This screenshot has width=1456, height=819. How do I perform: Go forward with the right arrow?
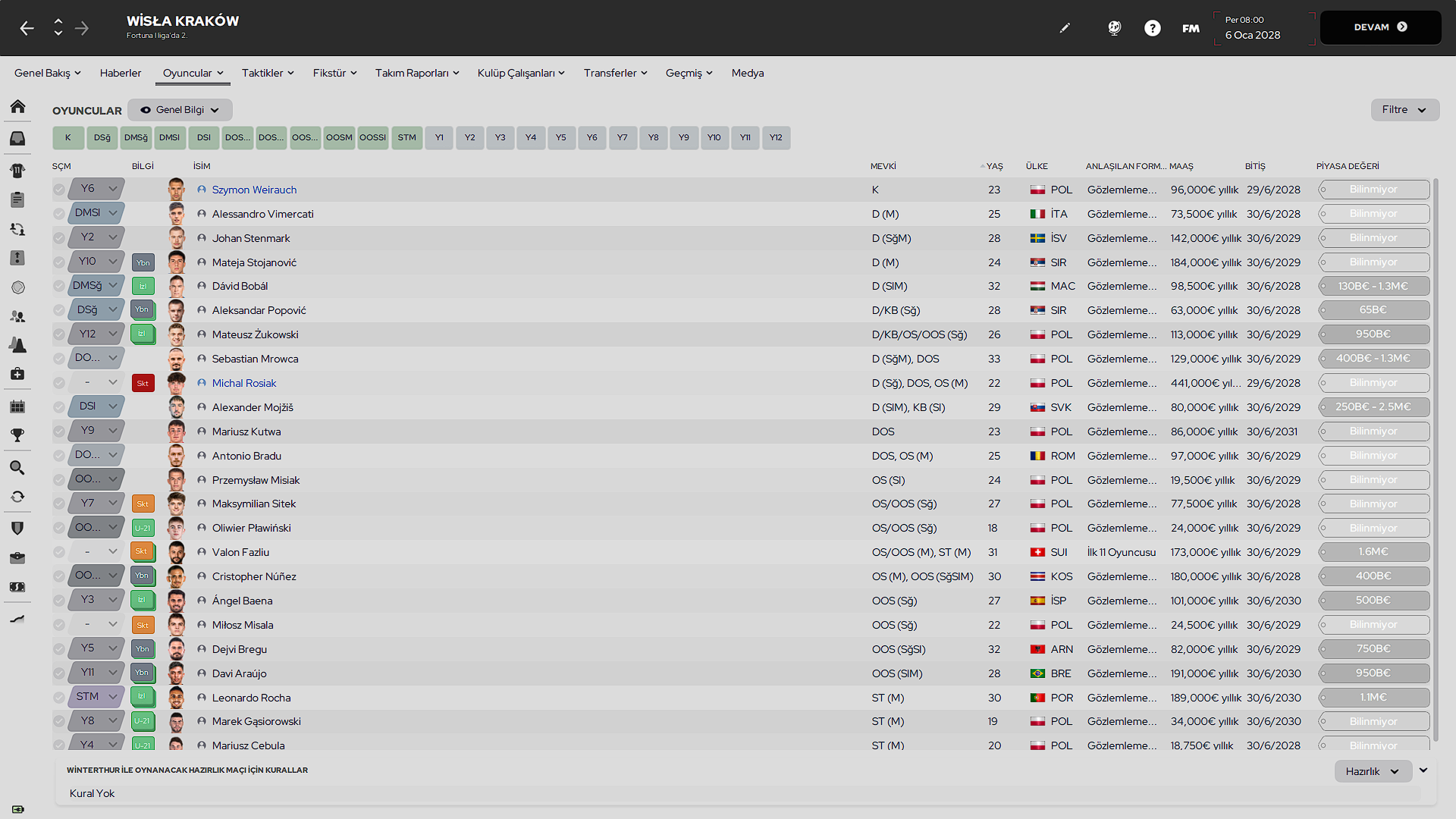(x=82, y=28)
